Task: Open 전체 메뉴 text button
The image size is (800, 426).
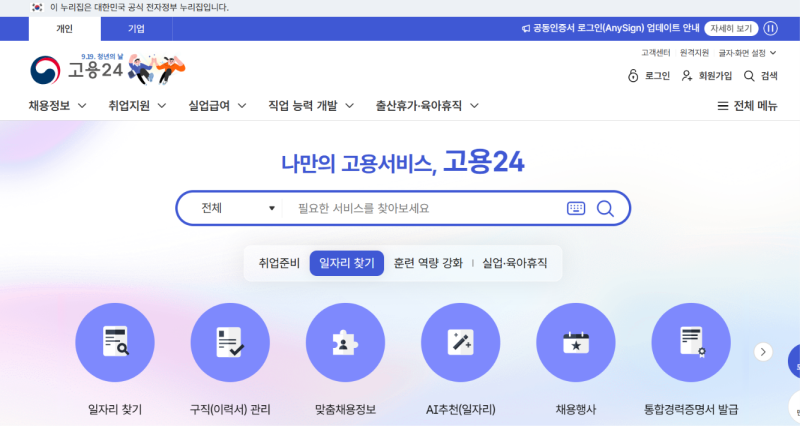Action: coord(755,106)
